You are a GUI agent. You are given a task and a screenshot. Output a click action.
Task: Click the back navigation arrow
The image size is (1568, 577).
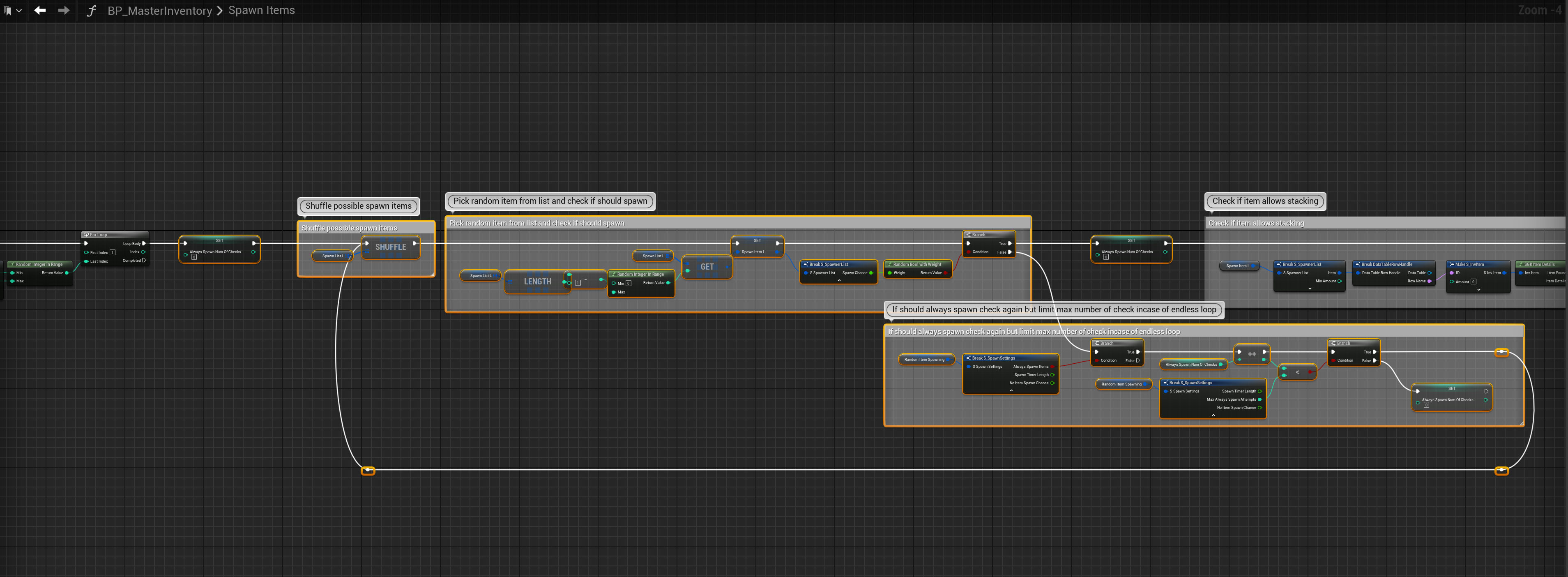click(x=40, y=10)
